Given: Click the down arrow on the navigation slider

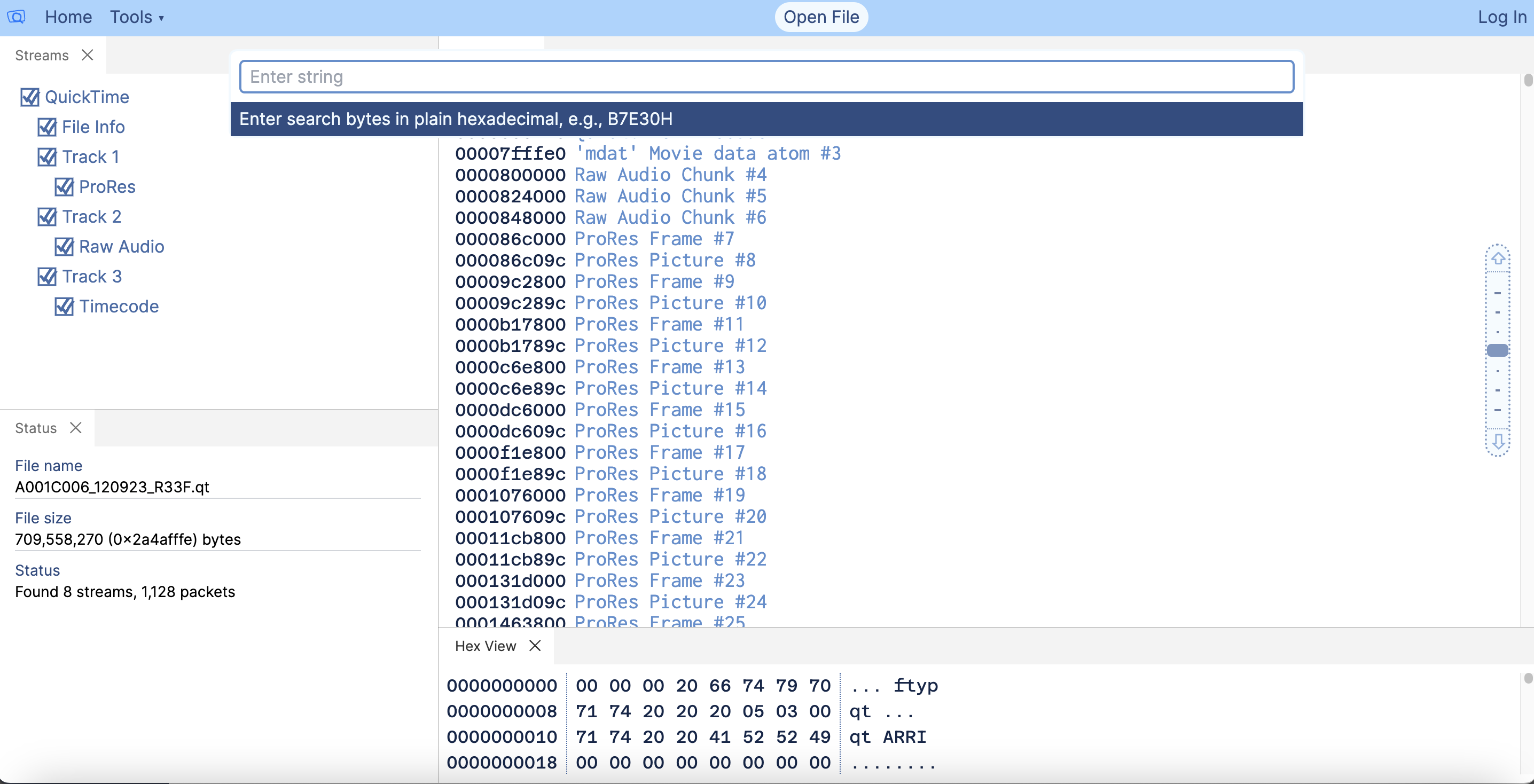Looking at the screenshot, I should pos(1499,442).
